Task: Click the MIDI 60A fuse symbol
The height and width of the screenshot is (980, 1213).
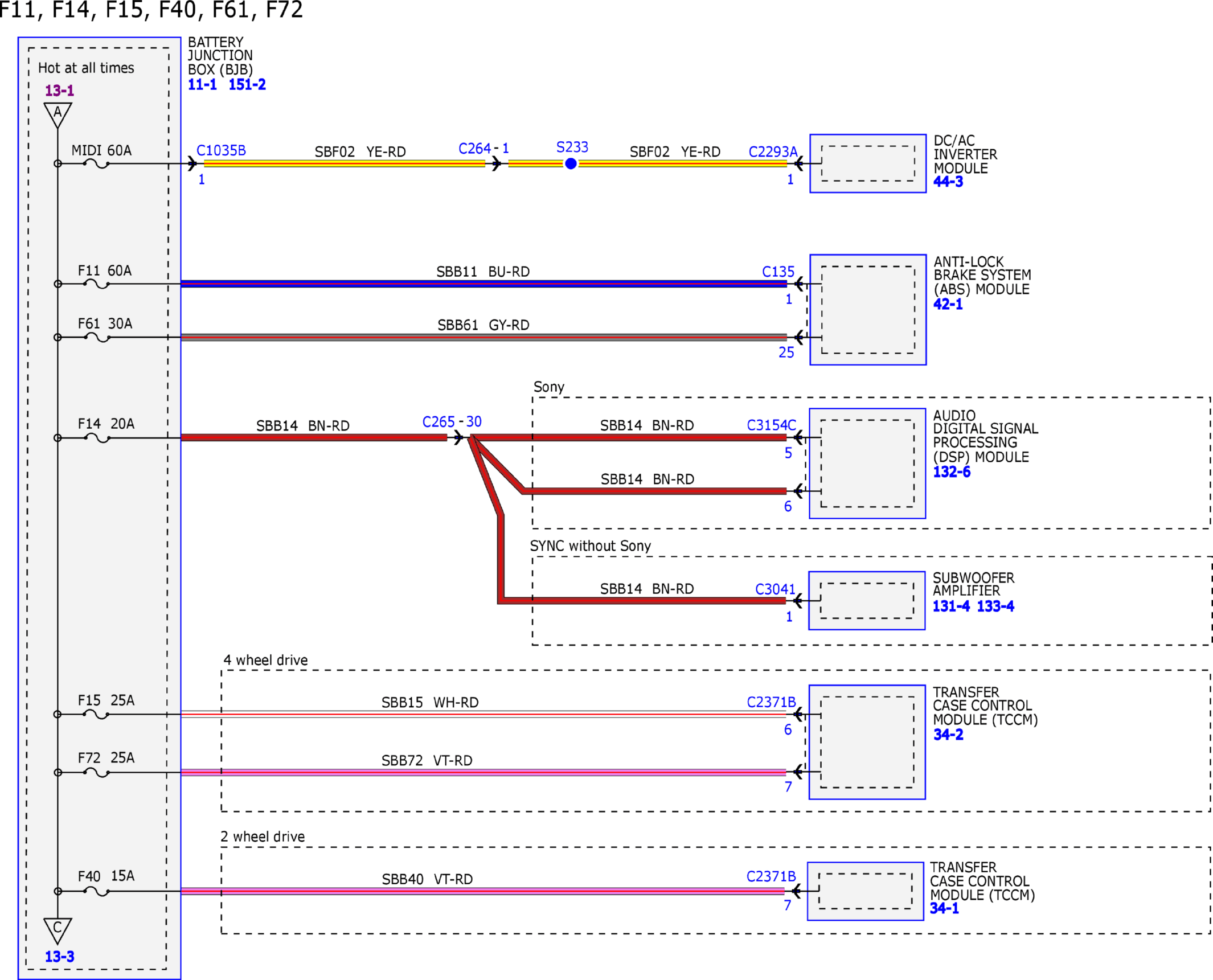Action: tap(96, 165)
